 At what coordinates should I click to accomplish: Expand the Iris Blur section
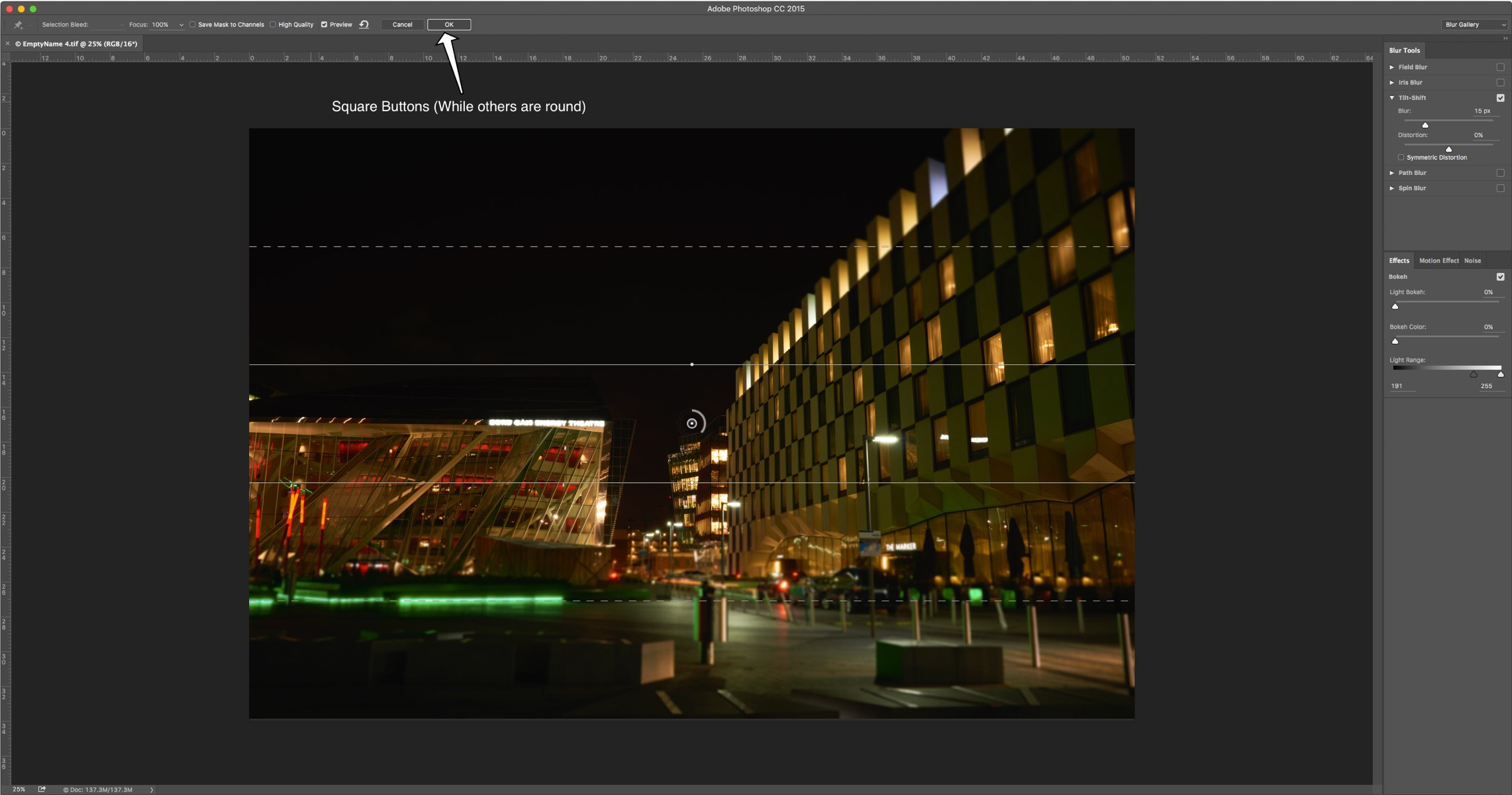tap(1392, 82)
